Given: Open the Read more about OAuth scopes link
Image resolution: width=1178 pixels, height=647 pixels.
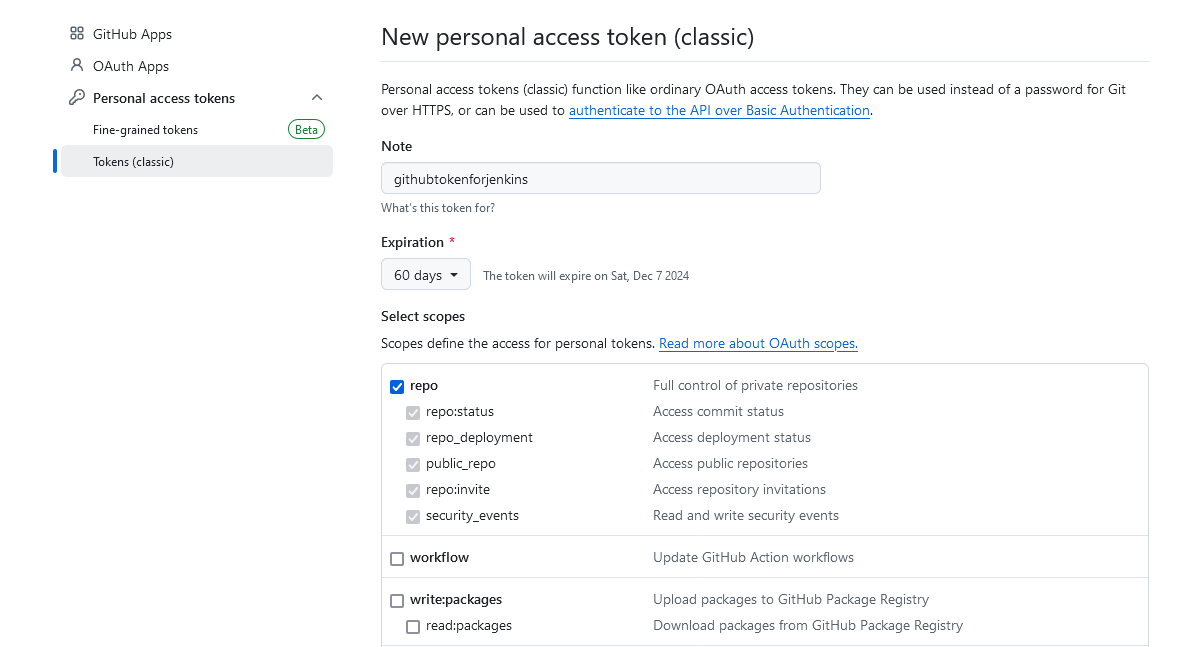Looking at the screenshot, I should (757, 343).
